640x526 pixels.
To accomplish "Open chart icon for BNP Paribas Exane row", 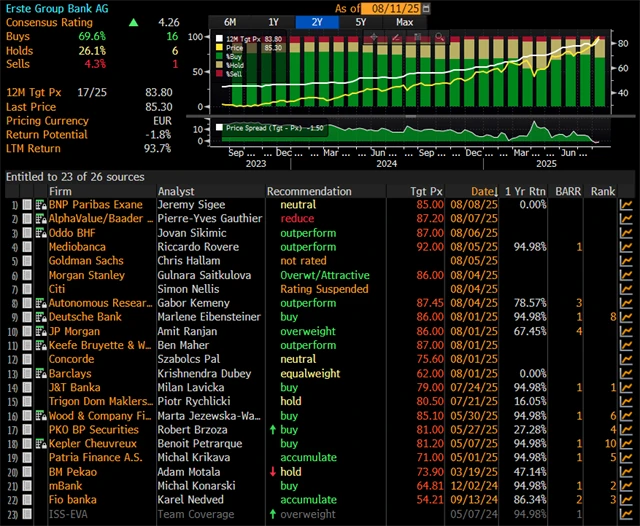I will (x=627, y=204).
